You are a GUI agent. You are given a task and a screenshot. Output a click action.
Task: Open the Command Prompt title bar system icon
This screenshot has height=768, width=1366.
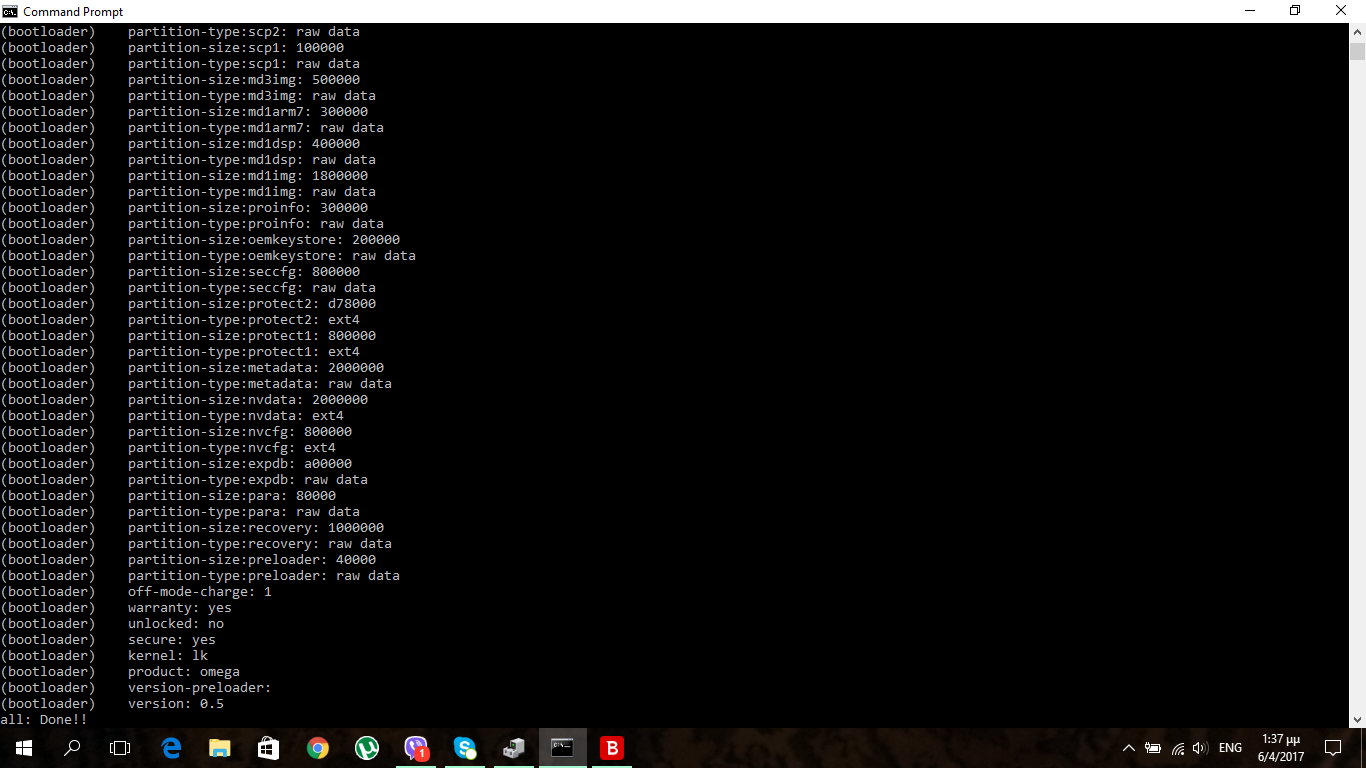pyautogui.click(x=10, y=11)
